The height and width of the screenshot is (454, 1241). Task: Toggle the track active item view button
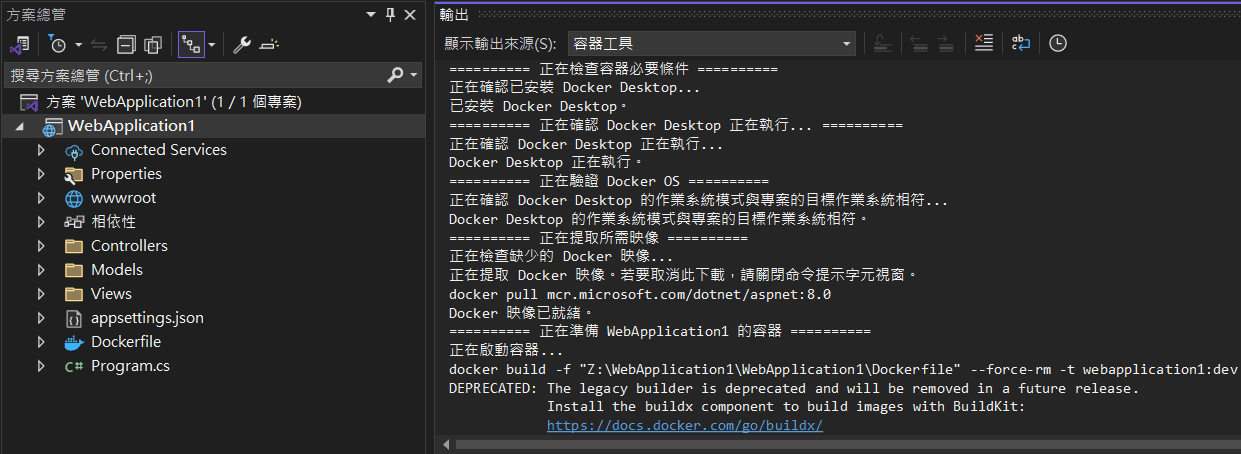[x=190, y=44]
